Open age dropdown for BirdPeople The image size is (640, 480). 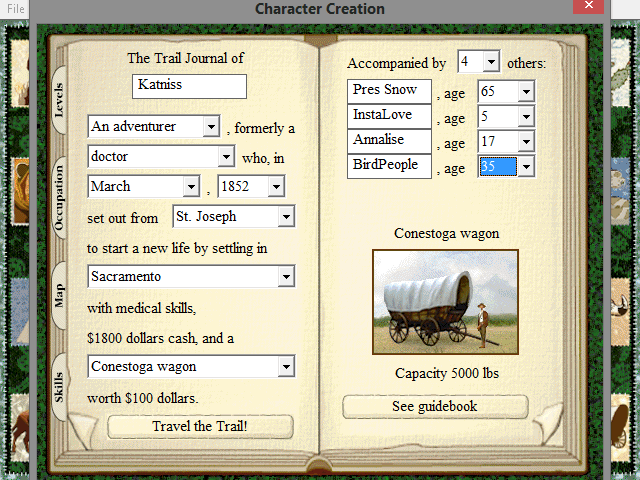[x=526, y=167]
